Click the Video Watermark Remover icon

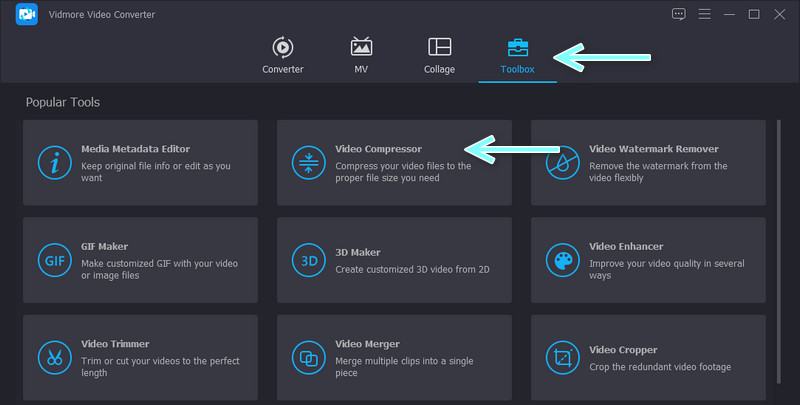pos(561,162)
